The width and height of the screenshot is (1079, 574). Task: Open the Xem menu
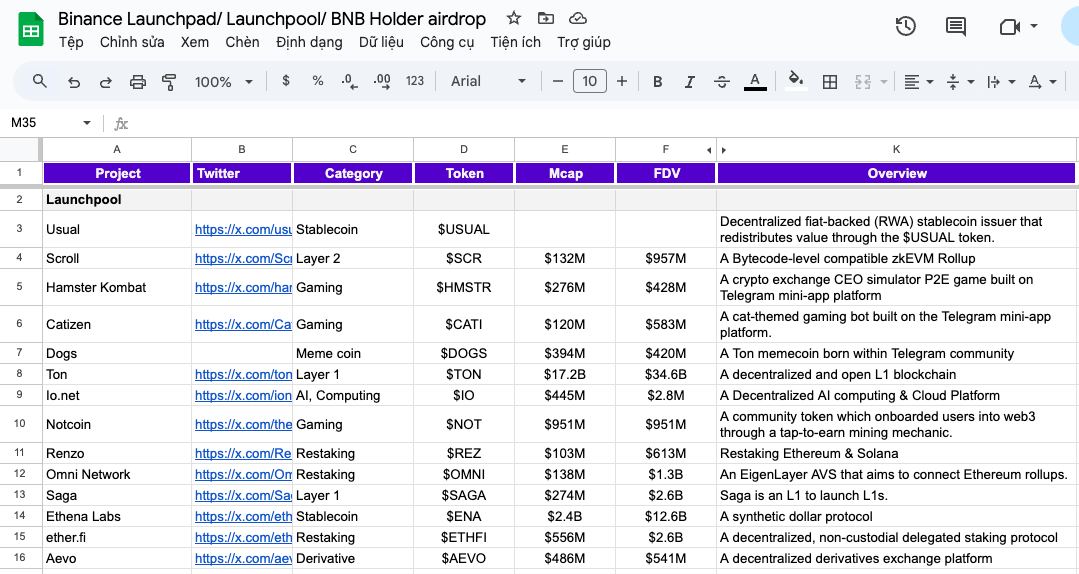pyautogui.click(x=195, y=42)
